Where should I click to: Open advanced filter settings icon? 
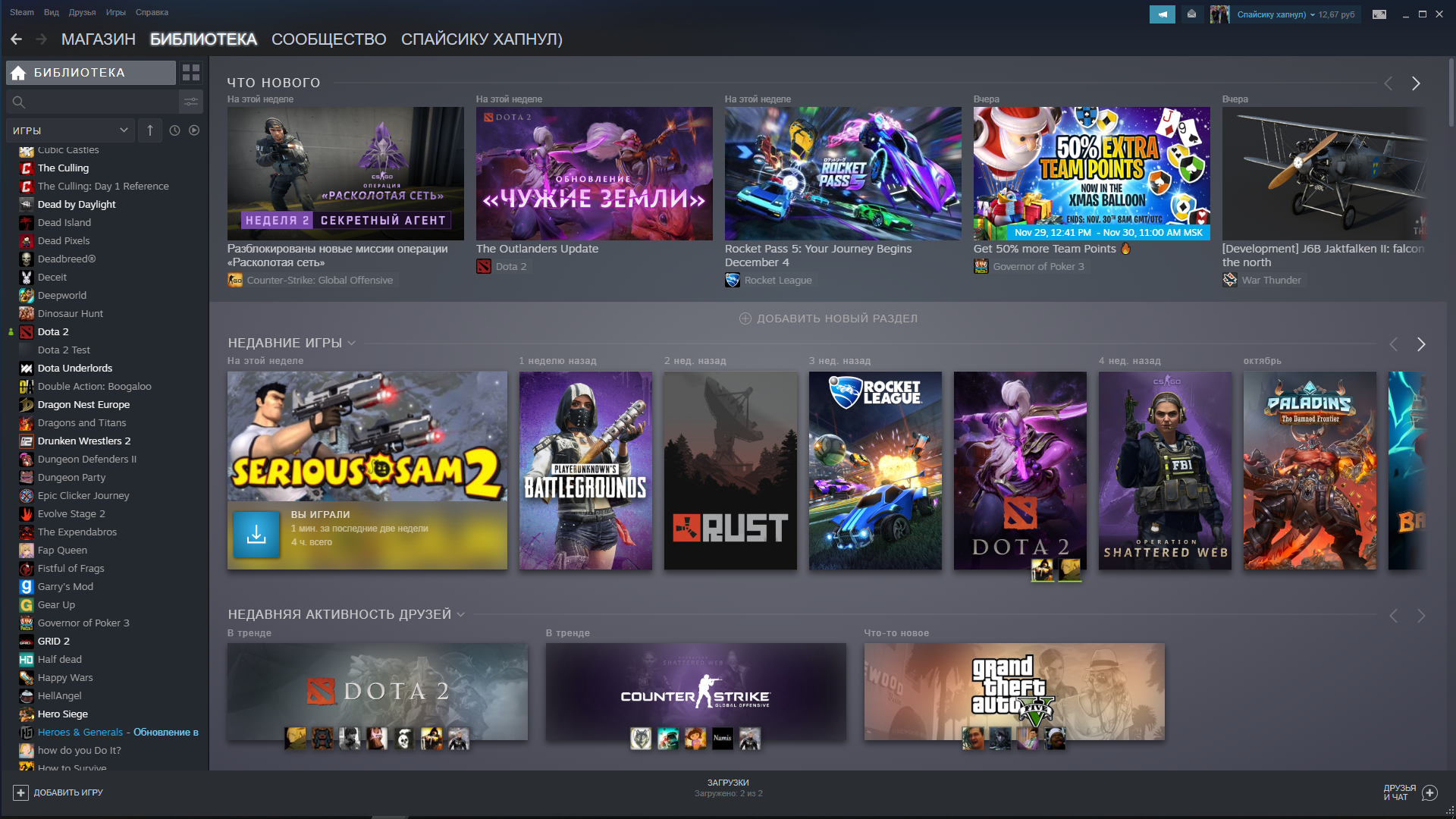(191, 102)
